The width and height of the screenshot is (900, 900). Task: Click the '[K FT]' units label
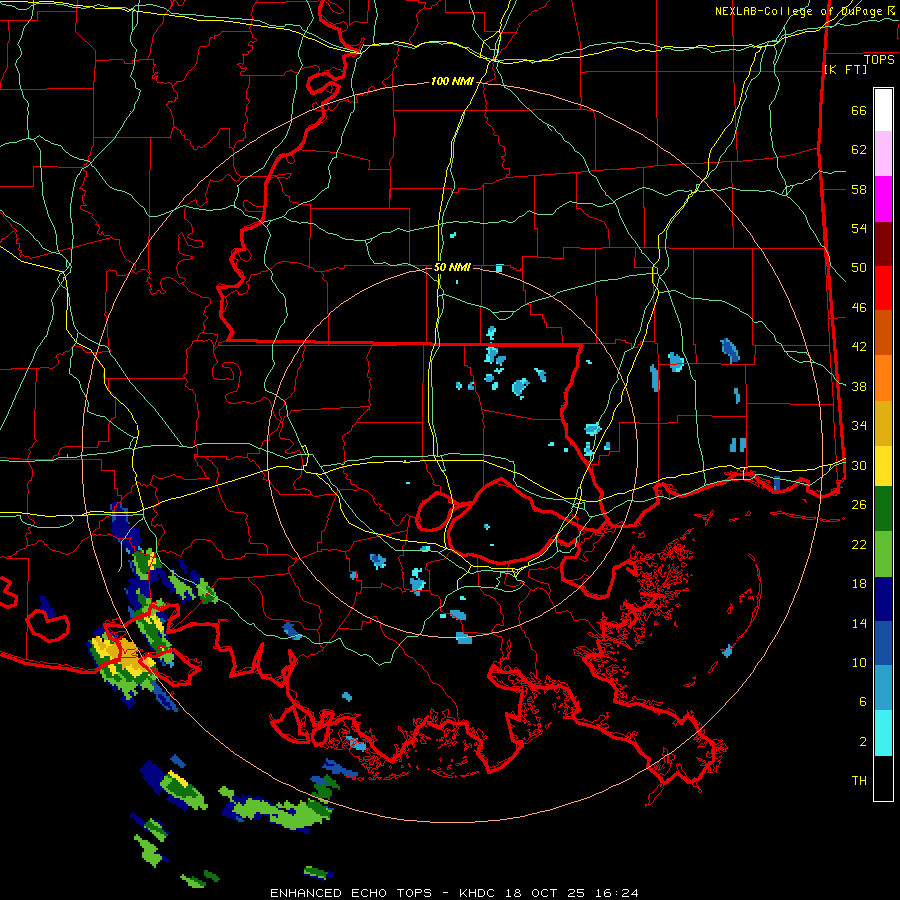coord(845,70)
